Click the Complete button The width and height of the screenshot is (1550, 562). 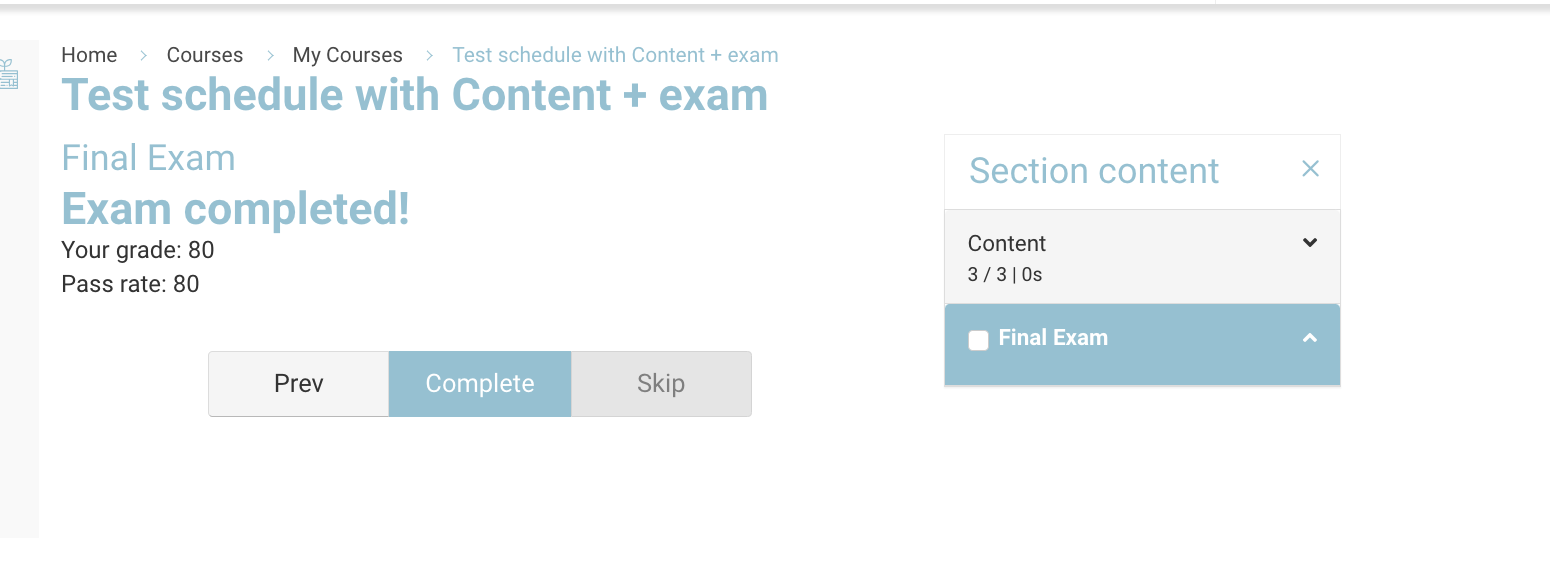(x=480, y=384)
